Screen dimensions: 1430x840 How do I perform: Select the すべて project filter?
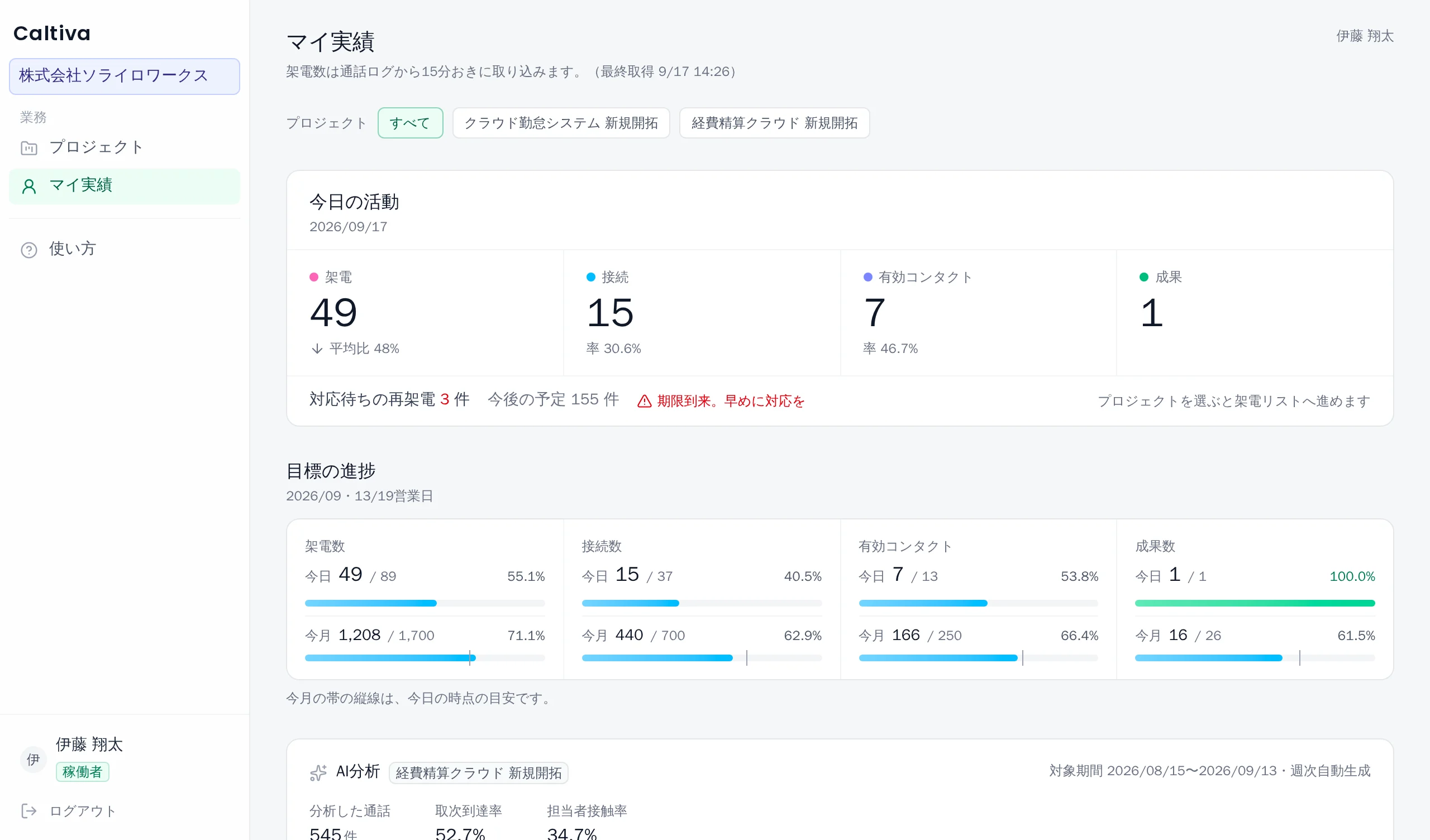click(410, 123)
